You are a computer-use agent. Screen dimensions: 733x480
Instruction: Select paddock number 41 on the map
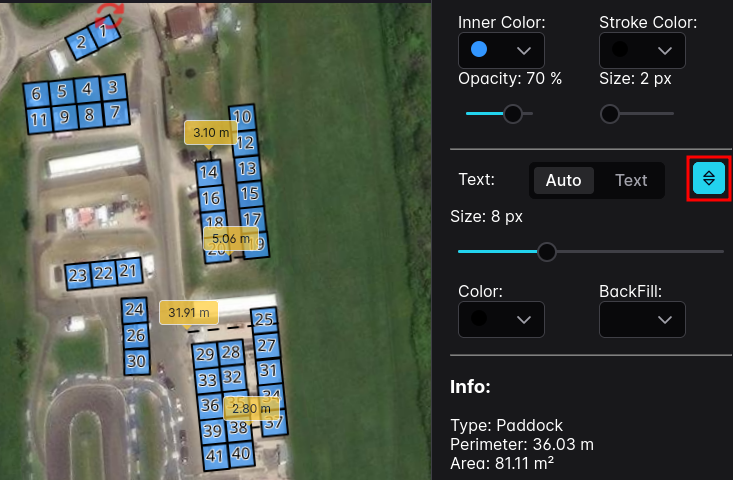[x=215, y=457]
